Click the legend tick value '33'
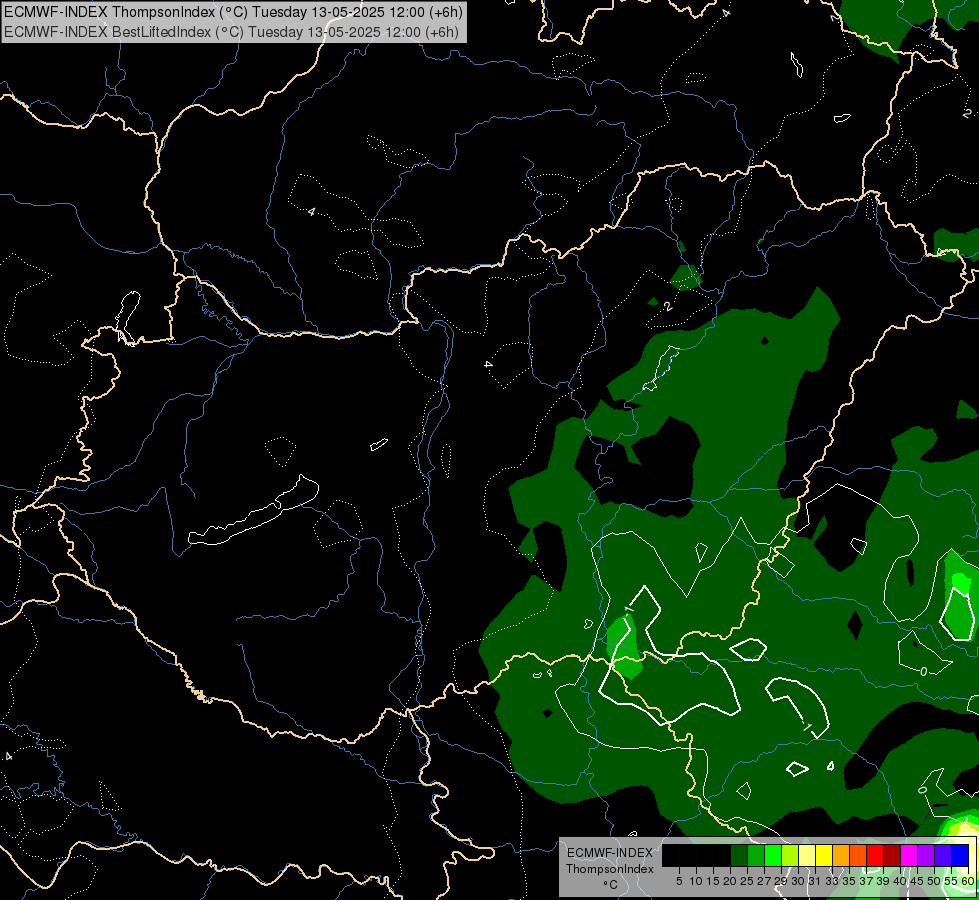The height and width of the screenshot is (900, 979). tap(832, 881)
